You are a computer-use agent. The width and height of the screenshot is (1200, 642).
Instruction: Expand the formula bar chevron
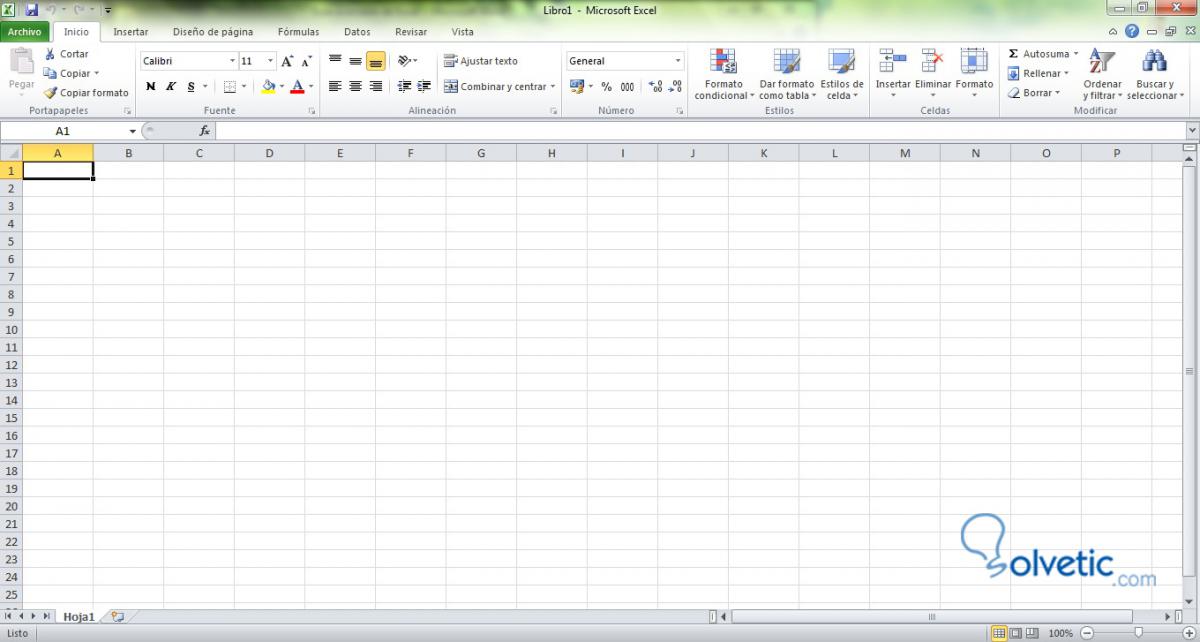(1192, 131)
